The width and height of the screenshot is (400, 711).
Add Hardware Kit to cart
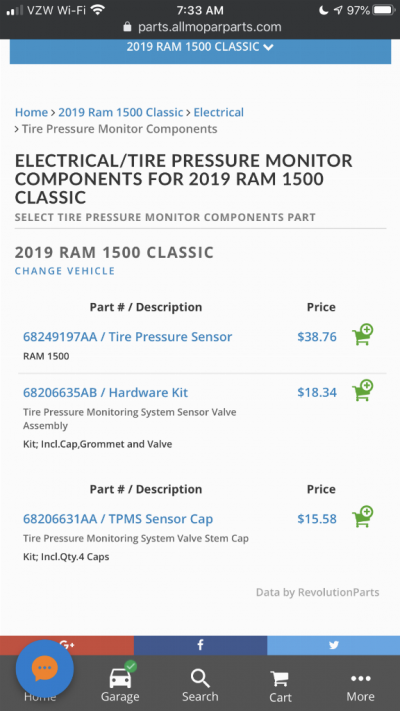[362, 390]
